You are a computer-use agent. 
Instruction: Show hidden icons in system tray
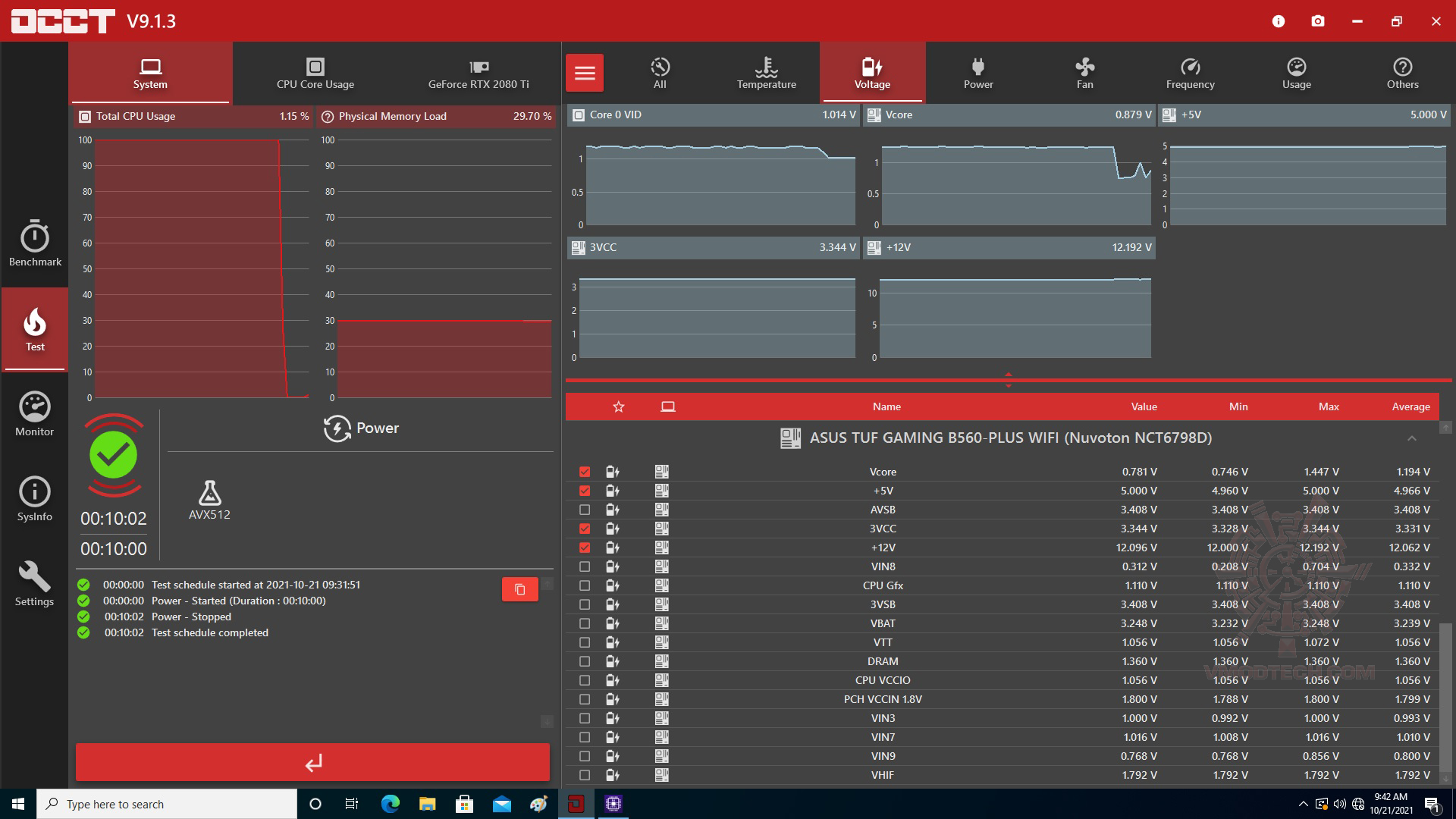[x=1303, y=804]
